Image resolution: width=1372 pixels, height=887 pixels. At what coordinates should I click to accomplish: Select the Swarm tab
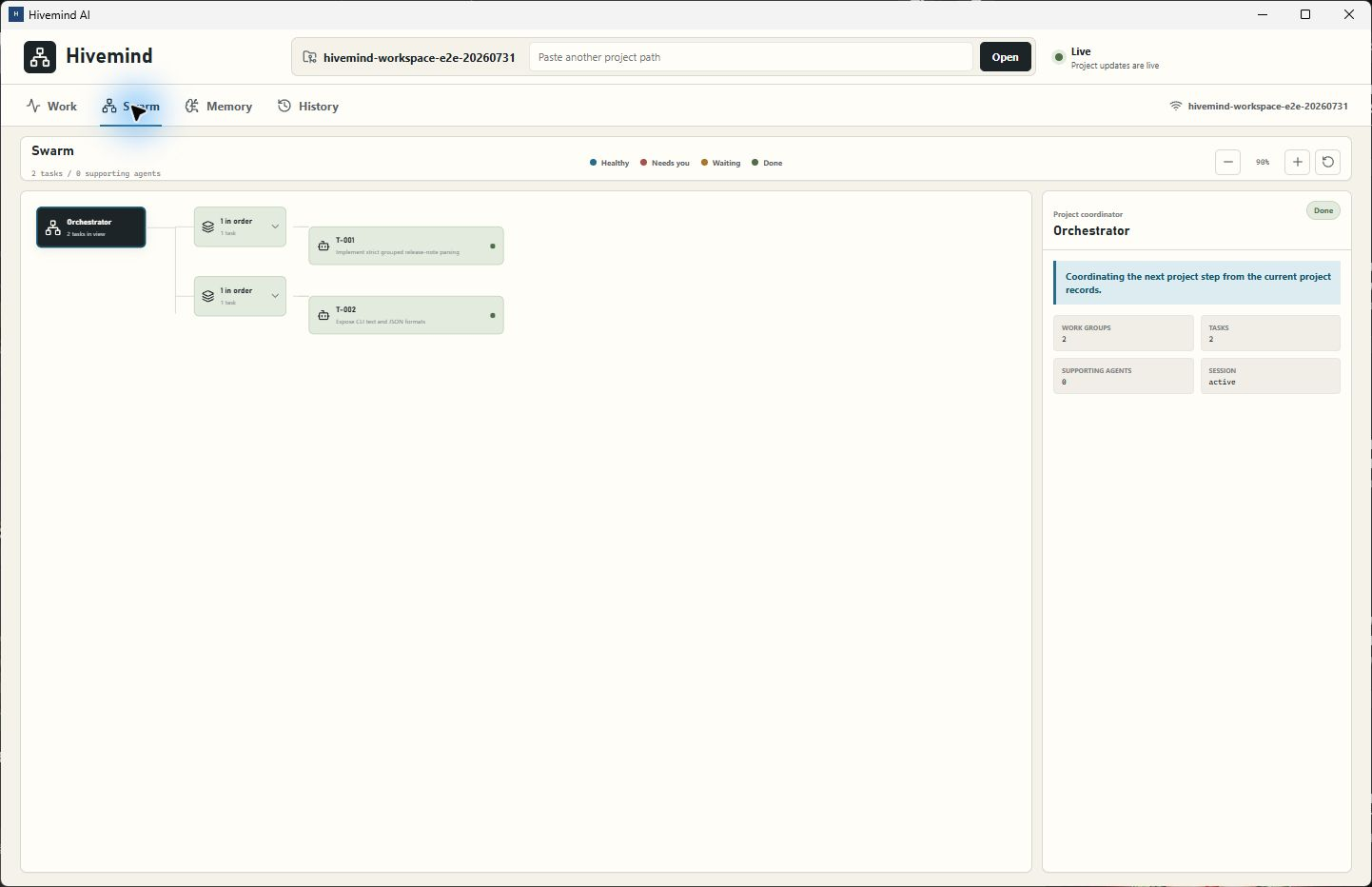(131, 106)
